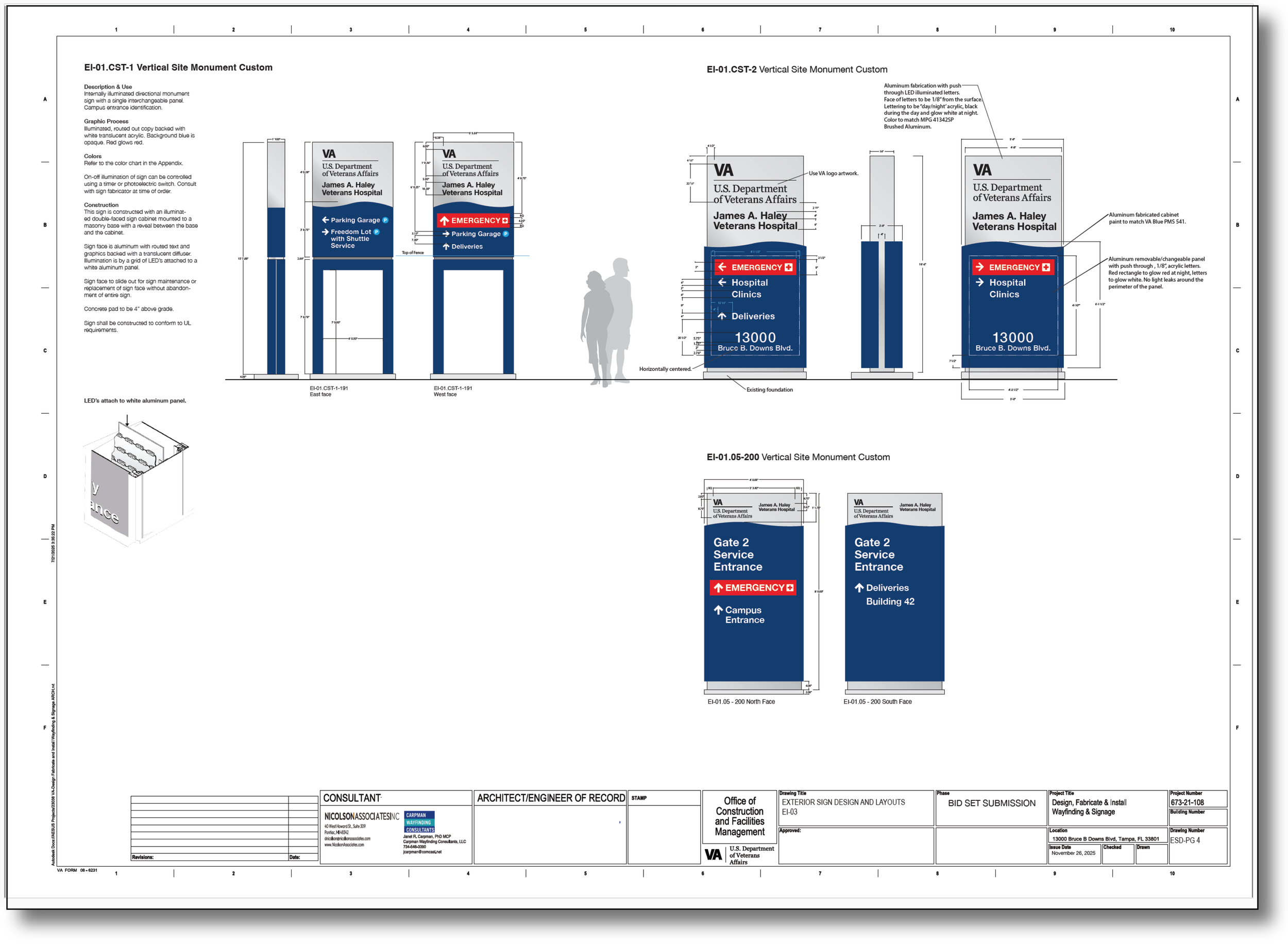Click 'ARCHITECT/ENGINEER OF RECORD' header
1288x944 pixels.
pyautogui.click(x=551, y=799)
